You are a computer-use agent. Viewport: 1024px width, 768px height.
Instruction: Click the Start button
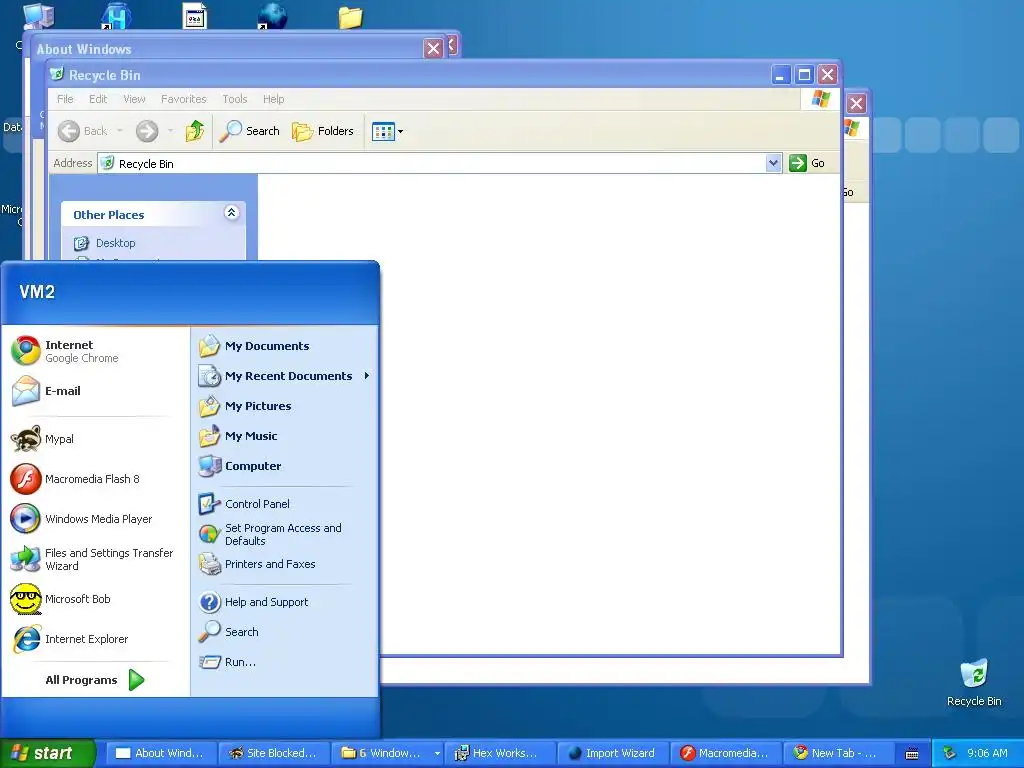point(48,753)
